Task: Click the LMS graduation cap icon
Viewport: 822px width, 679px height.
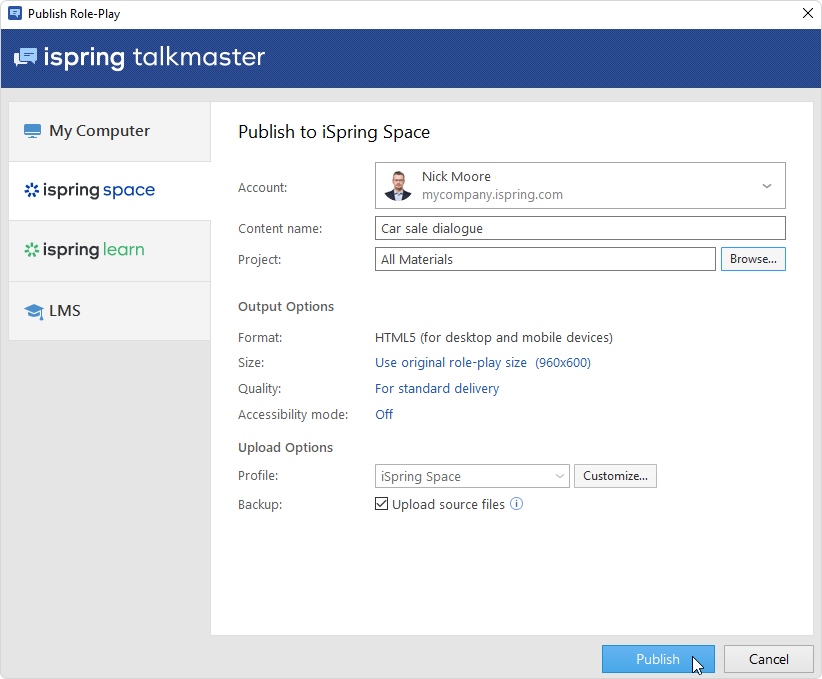Action: 33,311
